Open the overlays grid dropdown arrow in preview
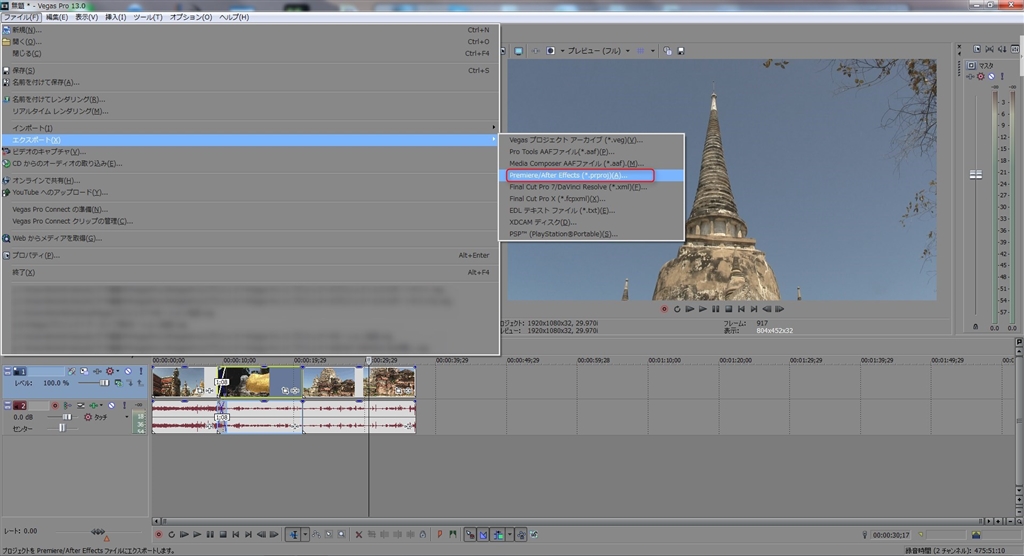 click(x=653, y=51)
